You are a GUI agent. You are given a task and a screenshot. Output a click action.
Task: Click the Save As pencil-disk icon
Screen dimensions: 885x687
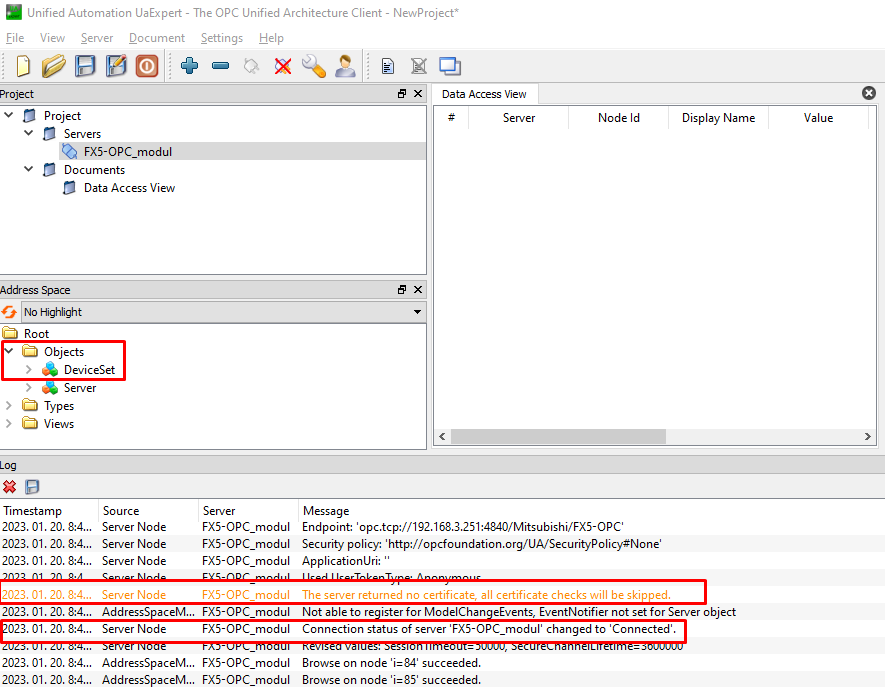click(x=116, y=66)
